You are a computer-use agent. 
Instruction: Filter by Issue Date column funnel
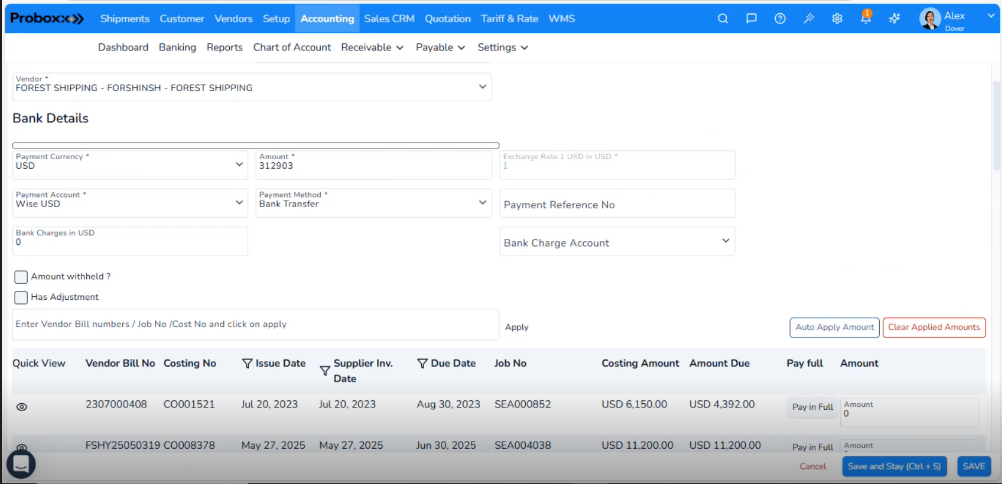[247, 364]
